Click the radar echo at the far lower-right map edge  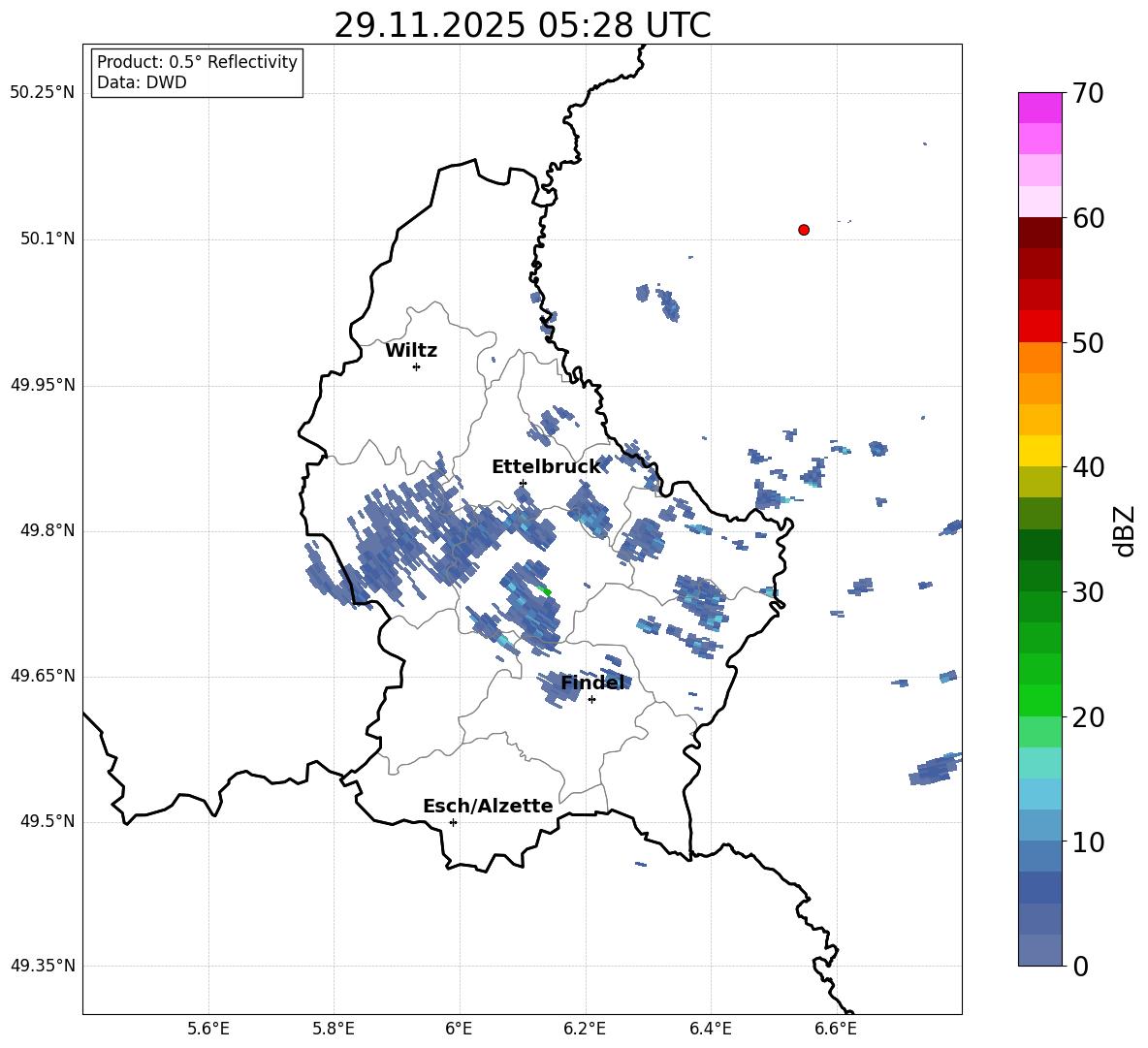click(935, 769)
